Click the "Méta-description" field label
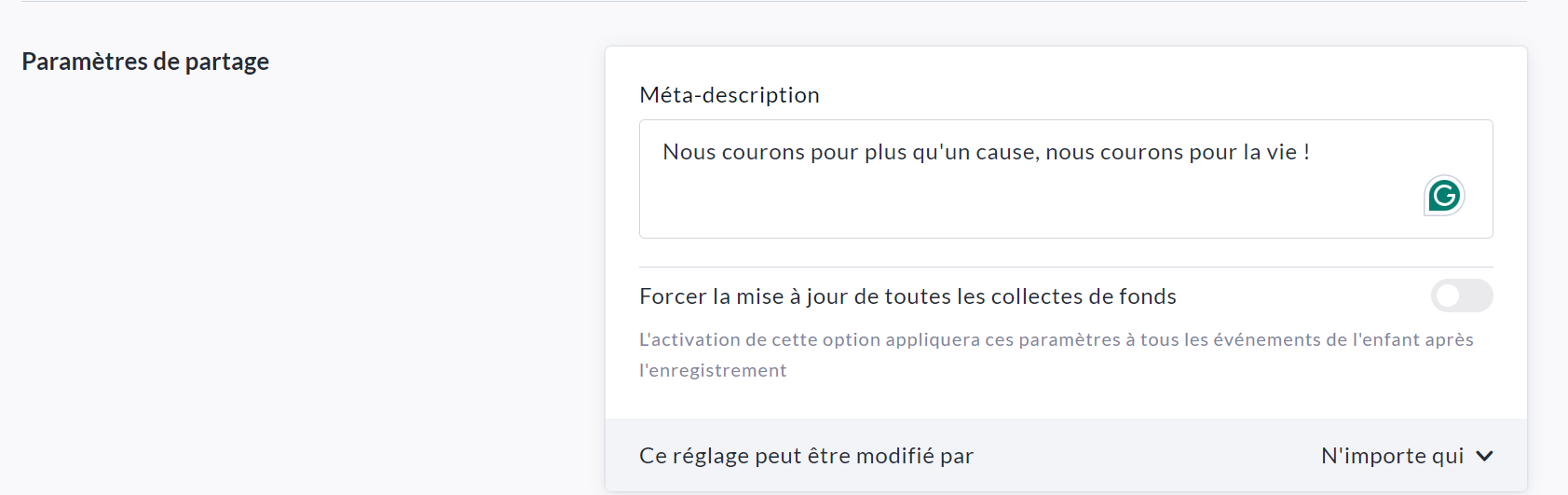Viewport: 1568px width, 495px height. [x=729, y=95]
